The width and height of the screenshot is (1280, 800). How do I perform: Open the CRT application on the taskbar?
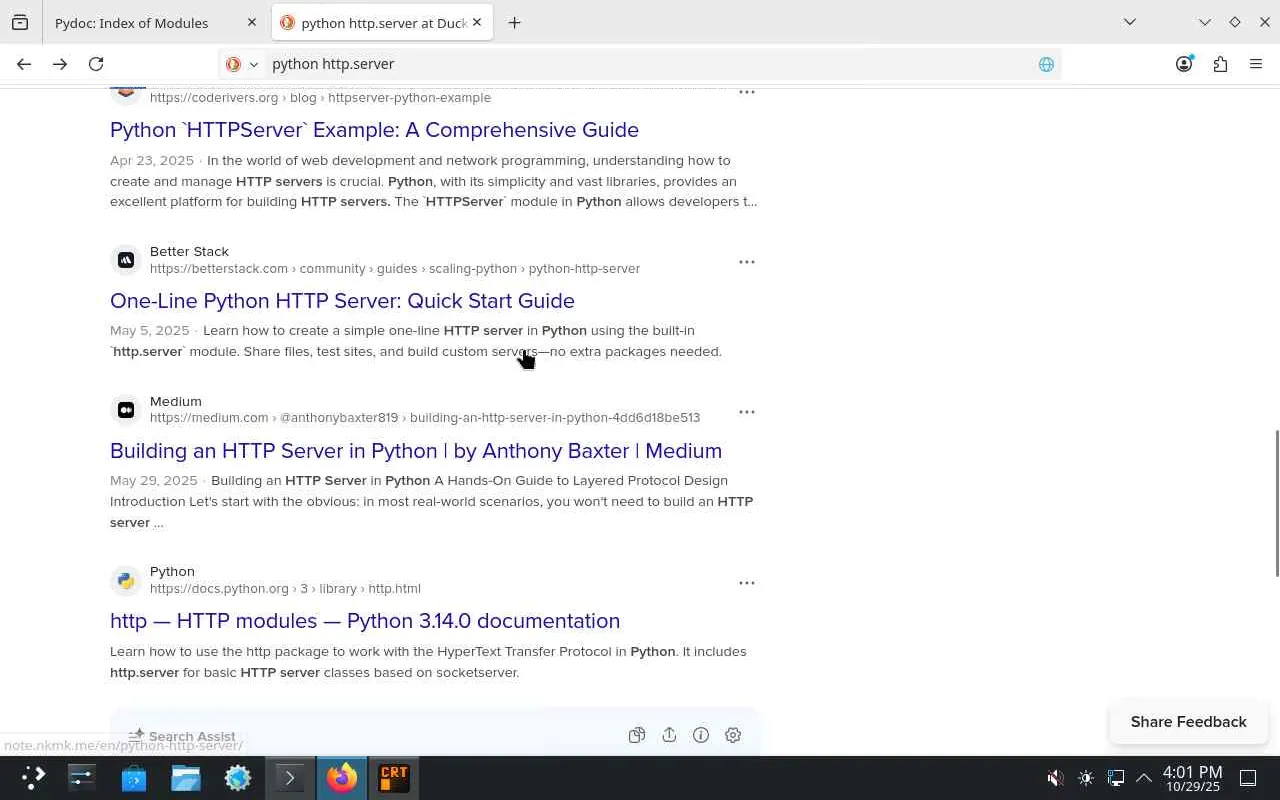(x=394, y=777)
